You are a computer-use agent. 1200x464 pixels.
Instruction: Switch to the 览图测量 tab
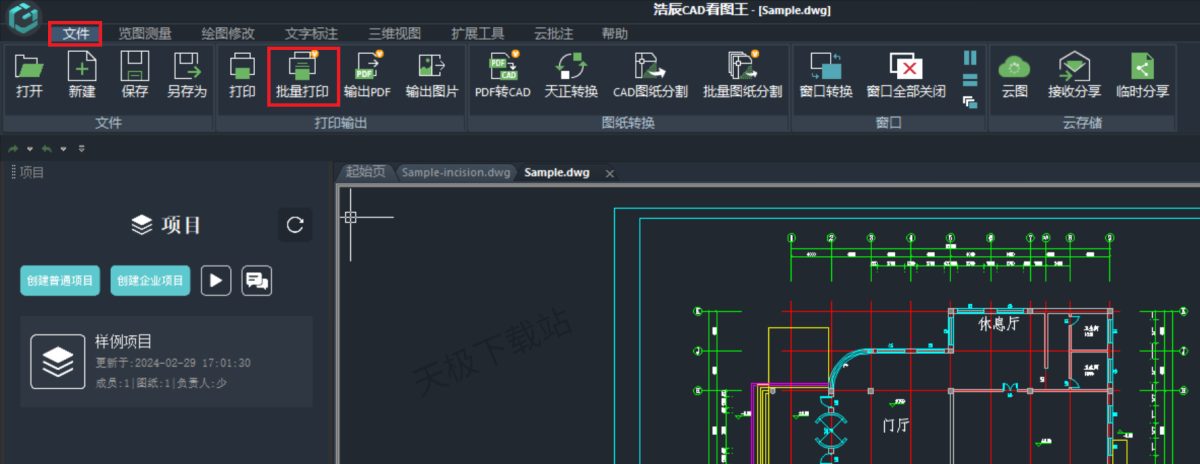click(x=145, y=33)
